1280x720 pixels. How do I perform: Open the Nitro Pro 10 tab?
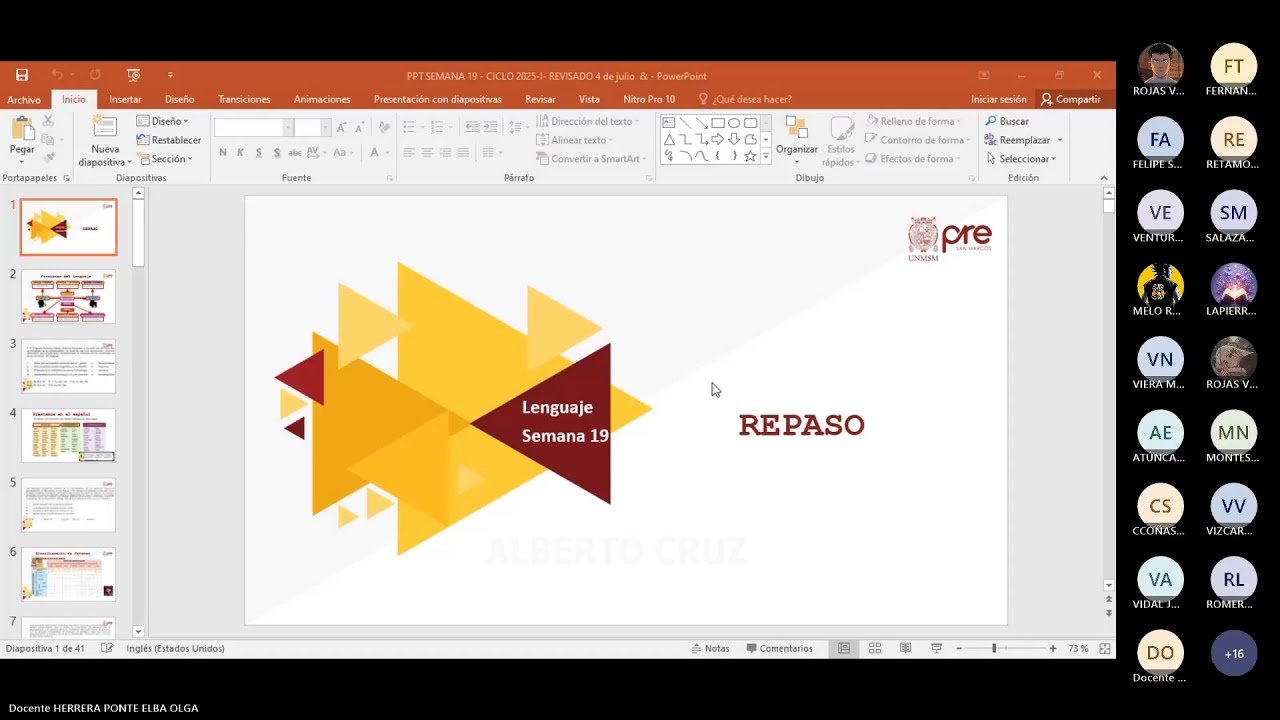[x=649, y=100]
